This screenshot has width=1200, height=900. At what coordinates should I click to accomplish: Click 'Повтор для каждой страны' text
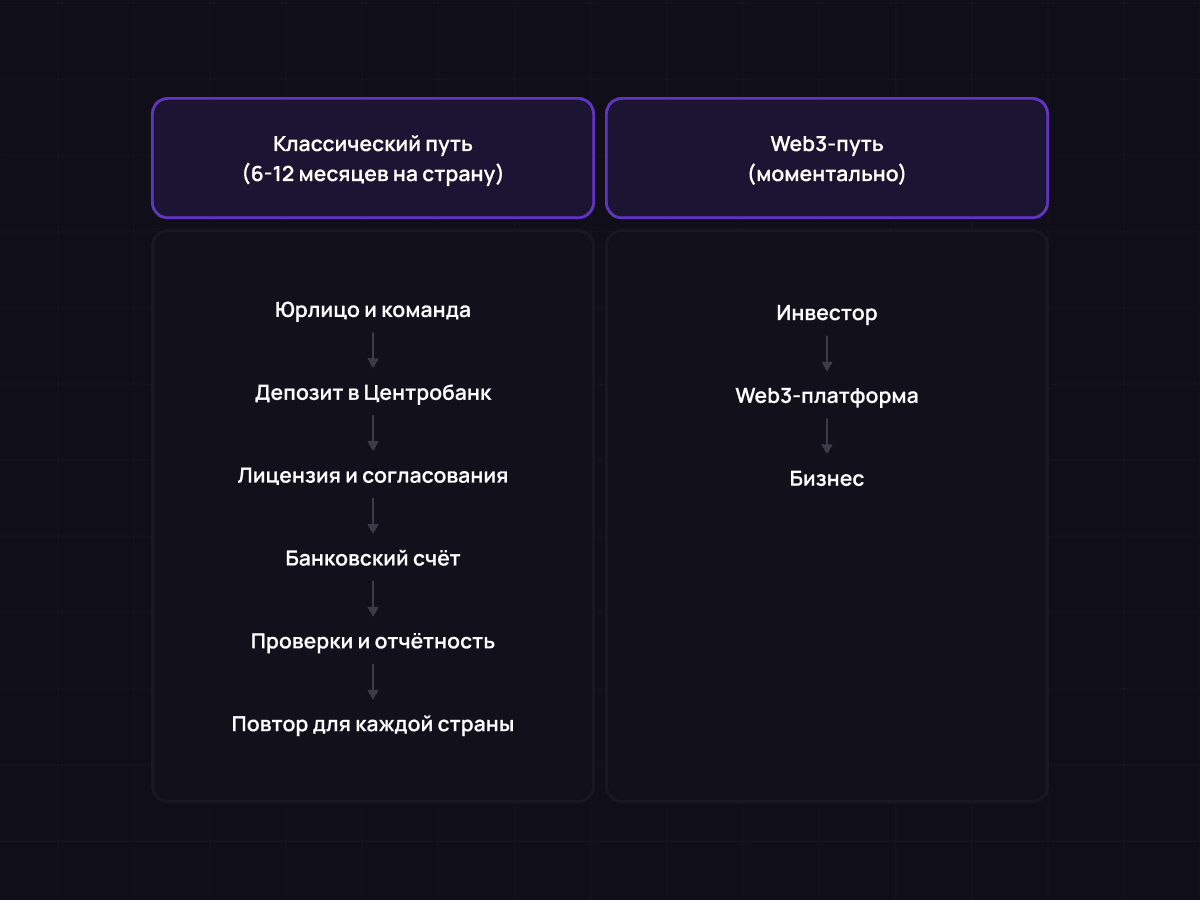pyautogui.click(x=372, y=724)
